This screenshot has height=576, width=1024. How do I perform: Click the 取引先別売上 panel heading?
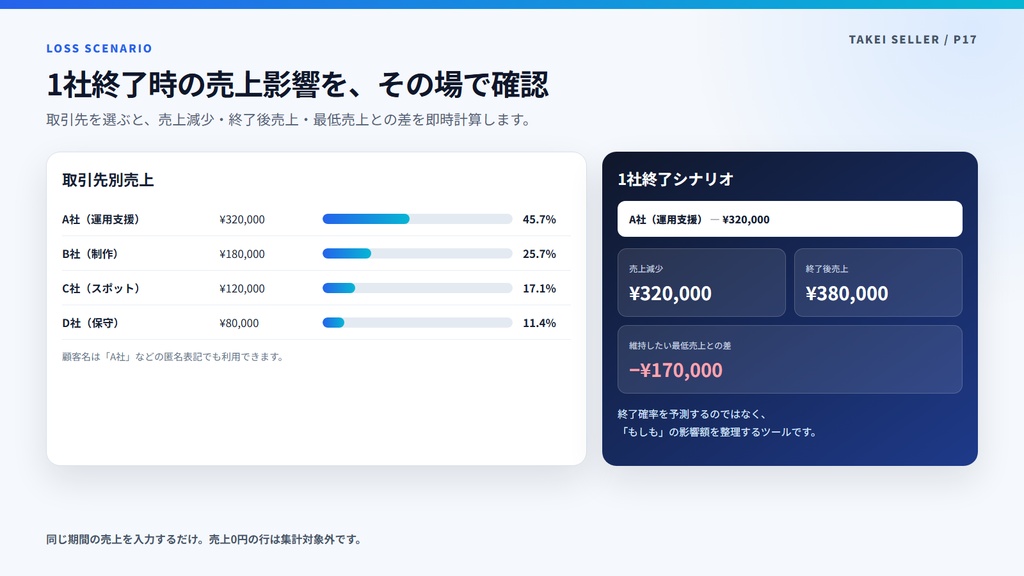tap(108, 180)
